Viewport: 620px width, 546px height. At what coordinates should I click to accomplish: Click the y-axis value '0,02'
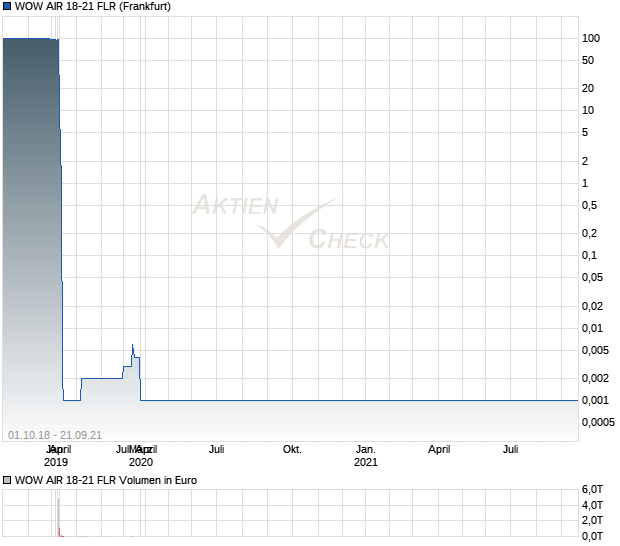click(x=592, y=306)
